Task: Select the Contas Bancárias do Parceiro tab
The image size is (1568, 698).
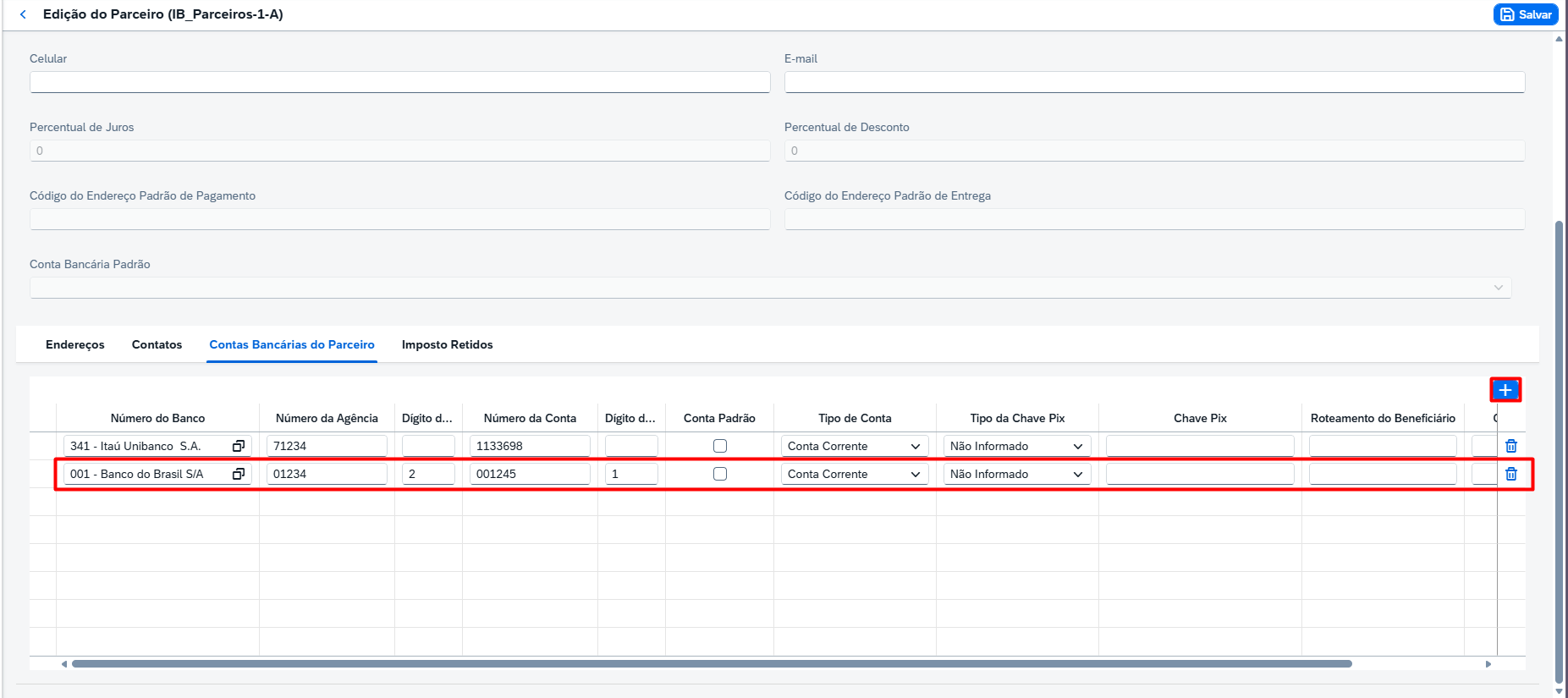Action: tap(292, 344)
